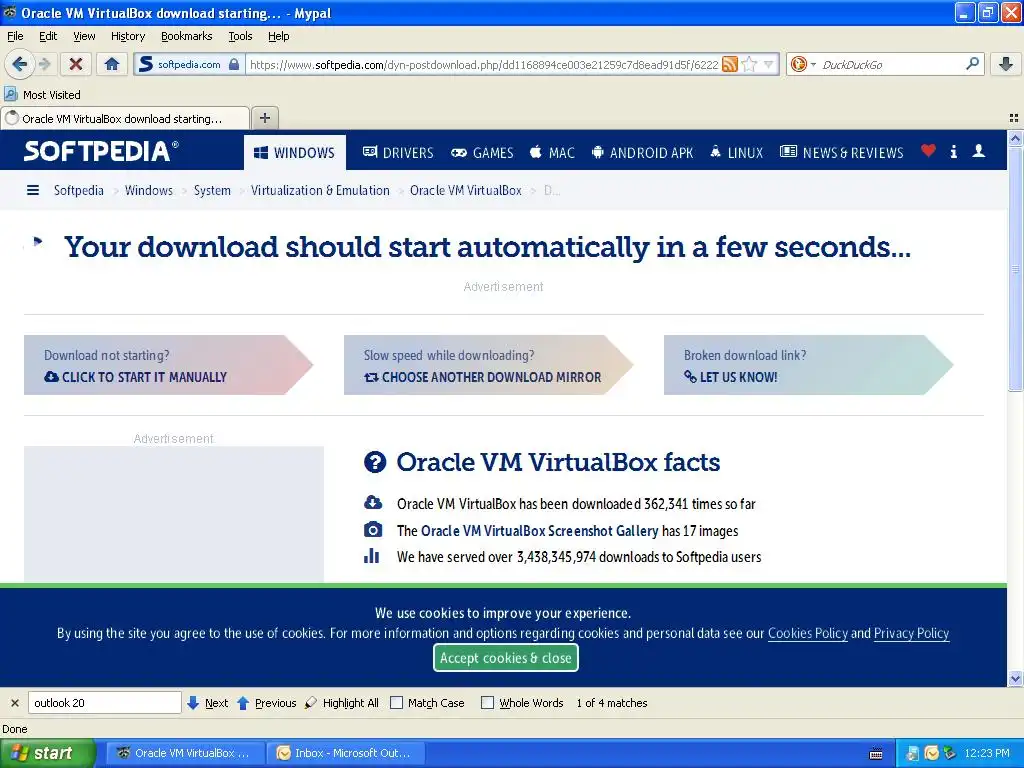Bookmark this page with the star icon

[x=749, y=64]
